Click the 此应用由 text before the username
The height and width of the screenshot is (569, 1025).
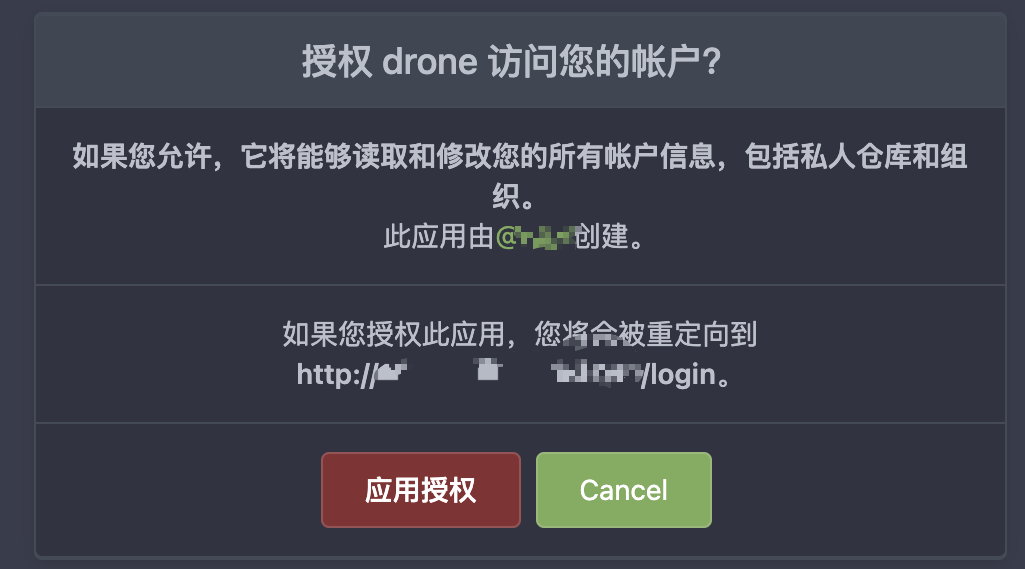[439, 237]
